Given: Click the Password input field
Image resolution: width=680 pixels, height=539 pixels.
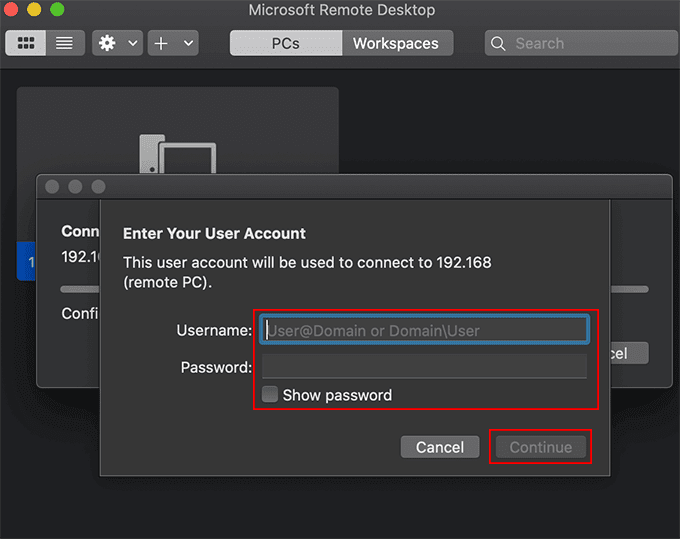Looking at the screenshot, I should pyautogui.click(x=425, y=366).
